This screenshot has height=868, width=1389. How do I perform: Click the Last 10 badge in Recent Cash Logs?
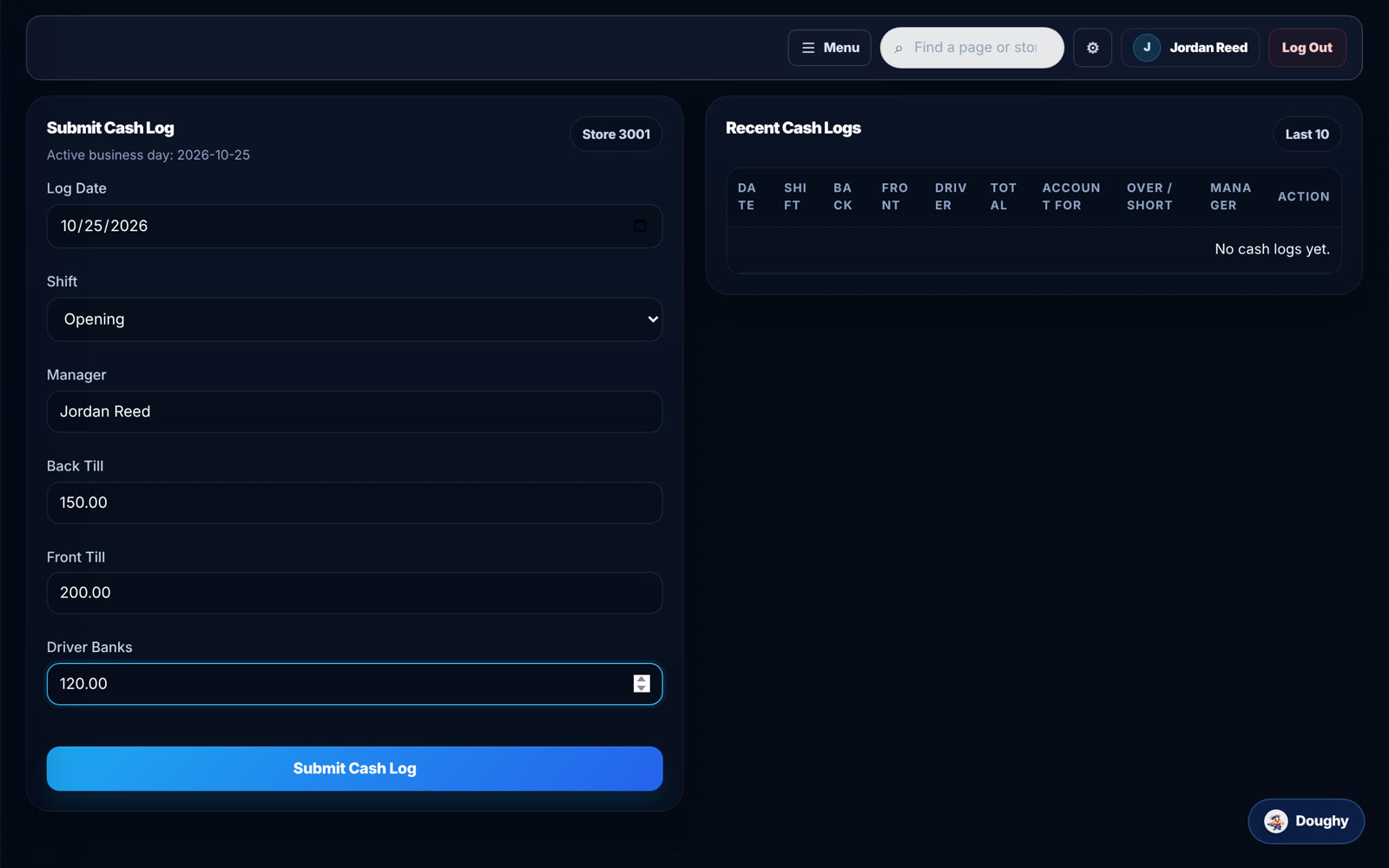point(1307,135)
